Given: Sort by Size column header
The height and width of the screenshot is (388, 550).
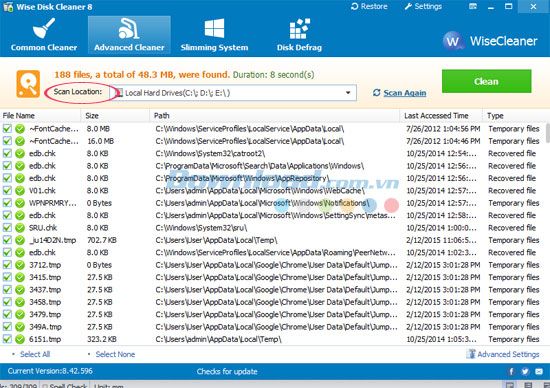Looking at the screenshot, I should pos(115,115).
